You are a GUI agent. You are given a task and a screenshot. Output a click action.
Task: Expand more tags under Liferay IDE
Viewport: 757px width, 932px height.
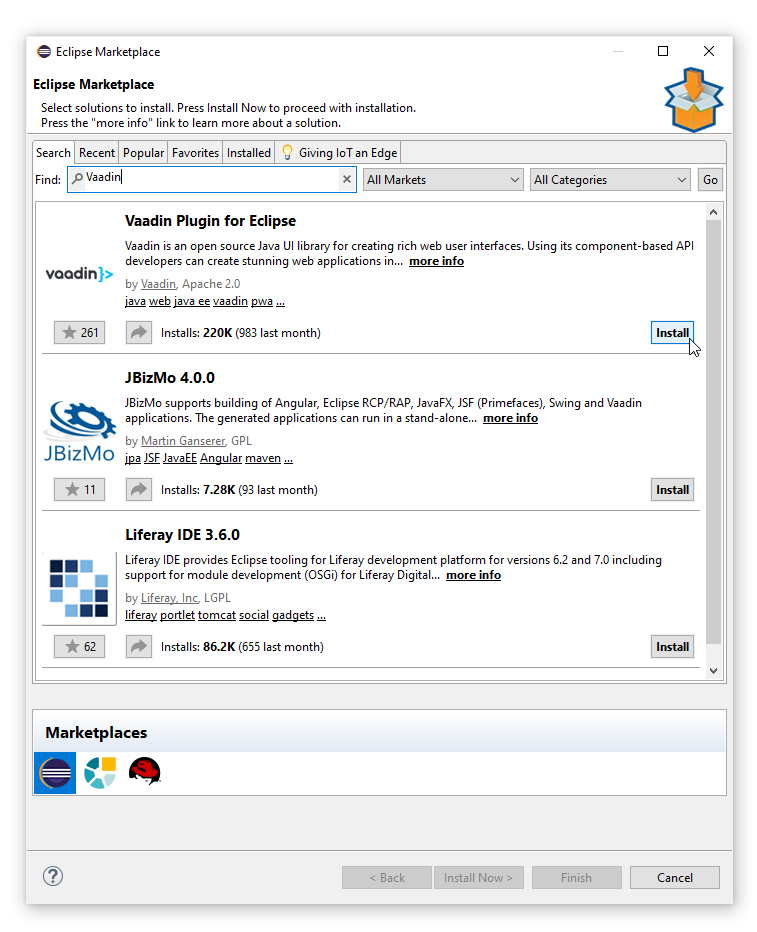[321, 615]
